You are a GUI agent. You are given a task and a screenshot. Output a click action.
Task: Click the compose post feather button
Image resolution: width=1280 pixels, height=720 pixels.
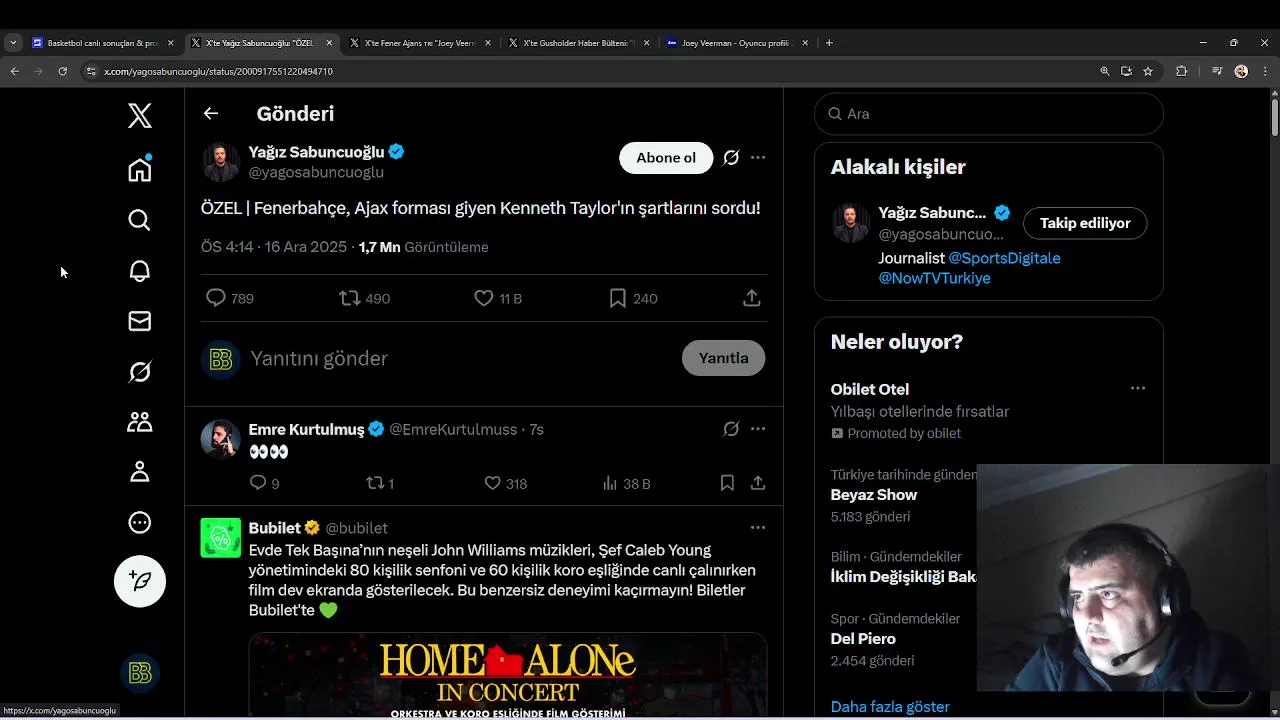tap(140, 581)
